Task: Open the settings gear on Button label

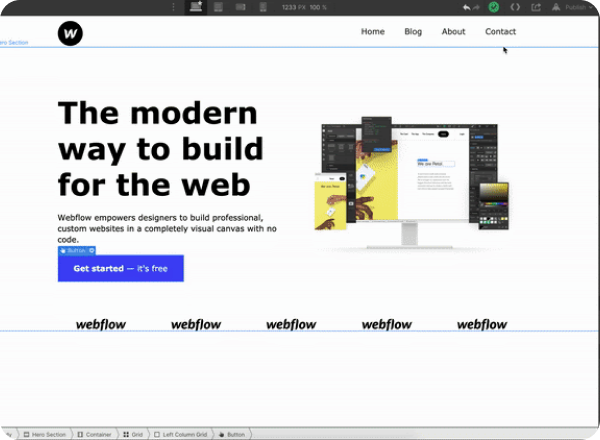Action: (x=91, y=250)
